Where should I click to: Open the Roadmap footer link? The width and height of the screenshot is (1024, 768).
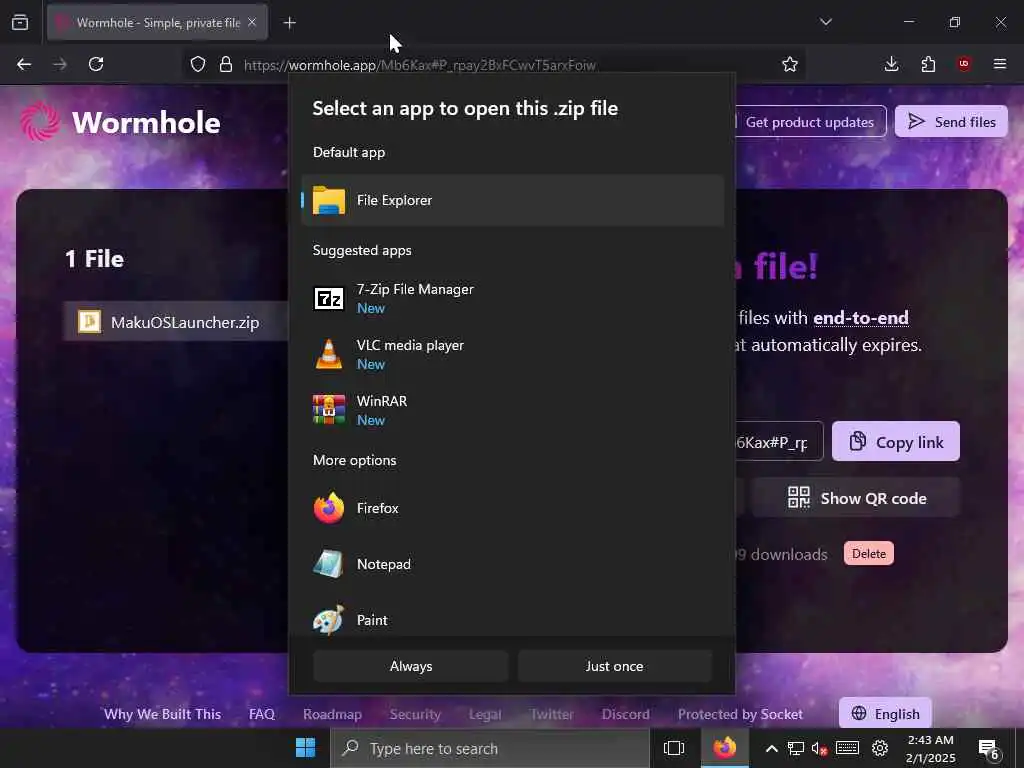tap(332, 714)
